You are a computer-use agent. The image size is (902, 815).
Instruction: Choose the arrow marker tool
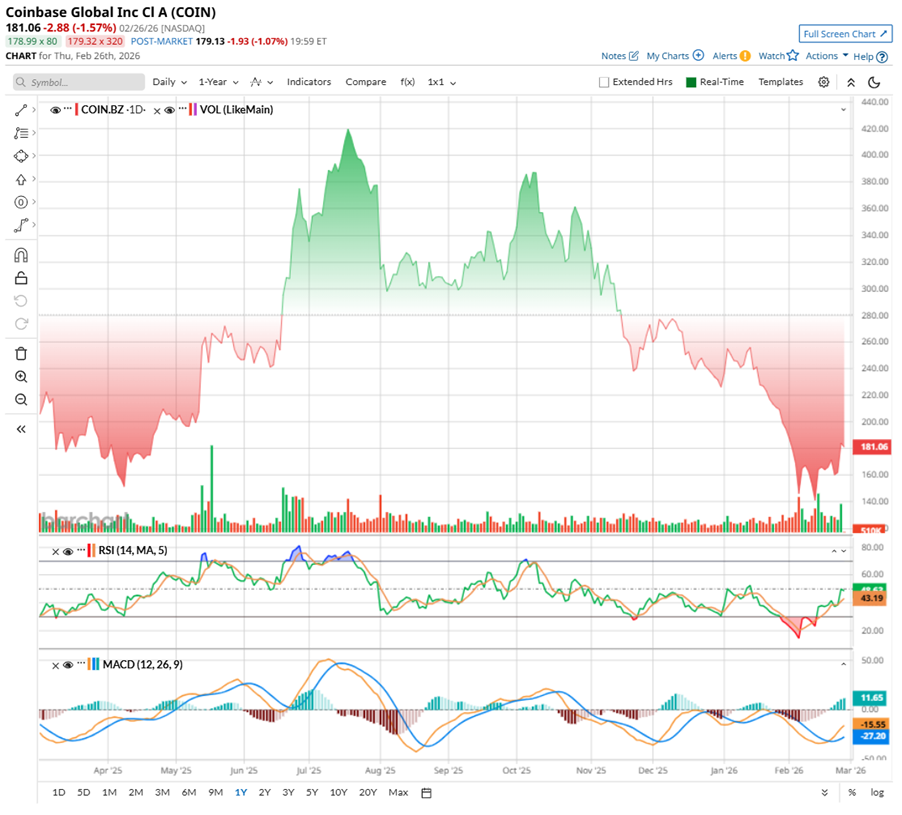pyautogui.click(x=21, y=179)
